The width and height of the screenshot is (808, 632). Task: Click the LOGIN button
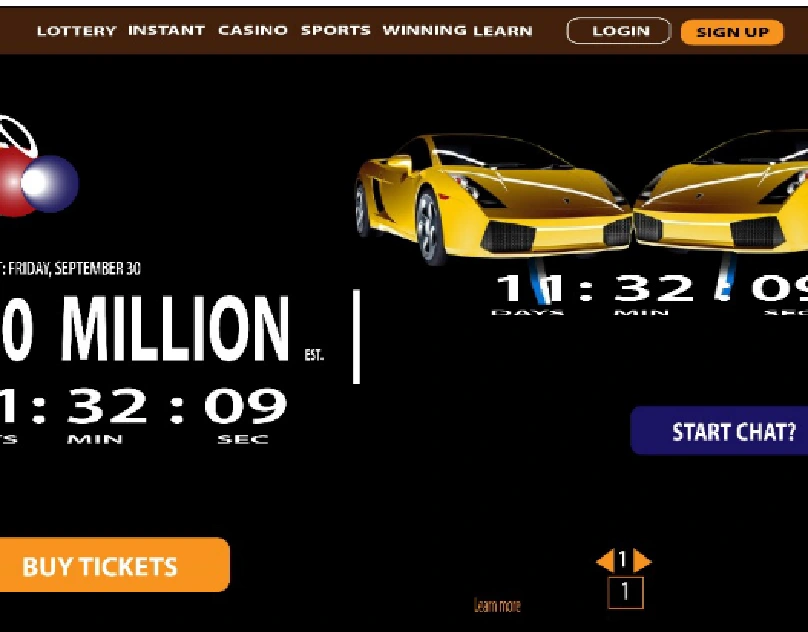[x=619, y=31]
